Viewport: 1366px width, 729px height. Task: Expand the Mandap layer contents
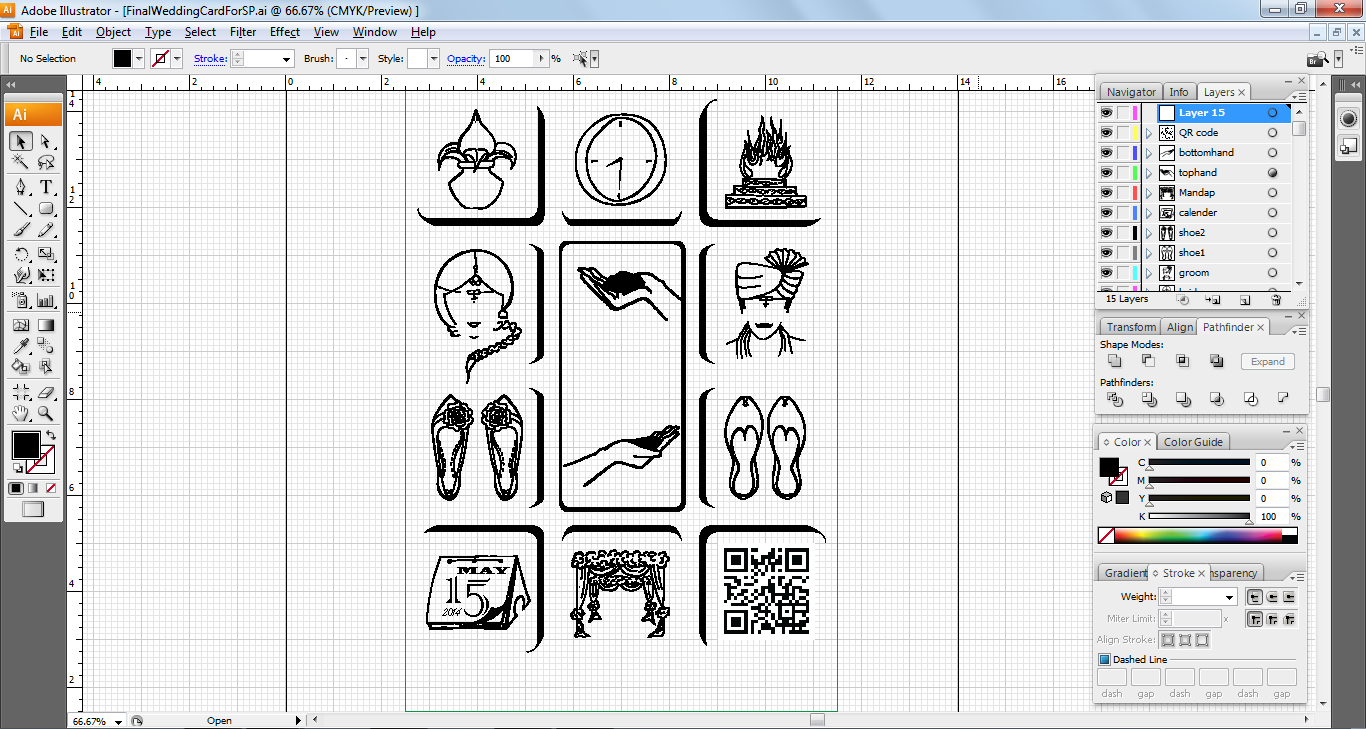click(x=1148, y=193)
